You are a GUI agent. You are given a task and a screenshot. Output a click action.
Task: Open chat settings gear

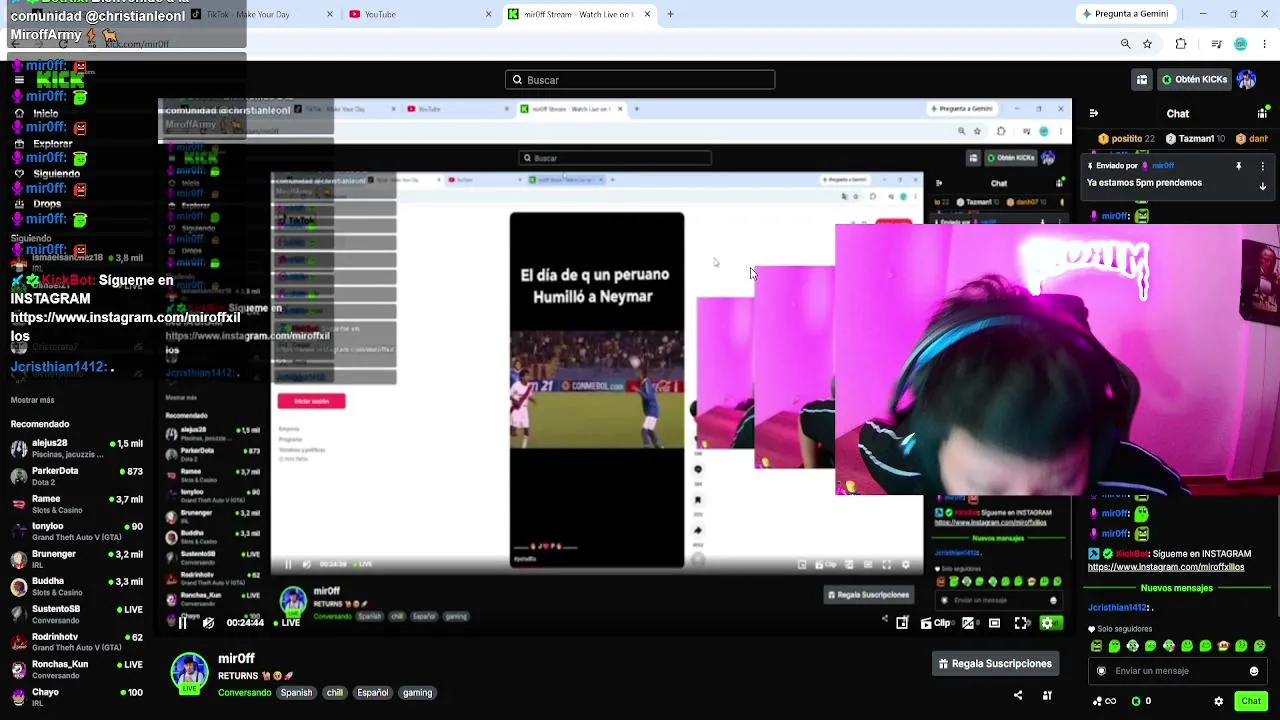click(x=1218, y=701)
